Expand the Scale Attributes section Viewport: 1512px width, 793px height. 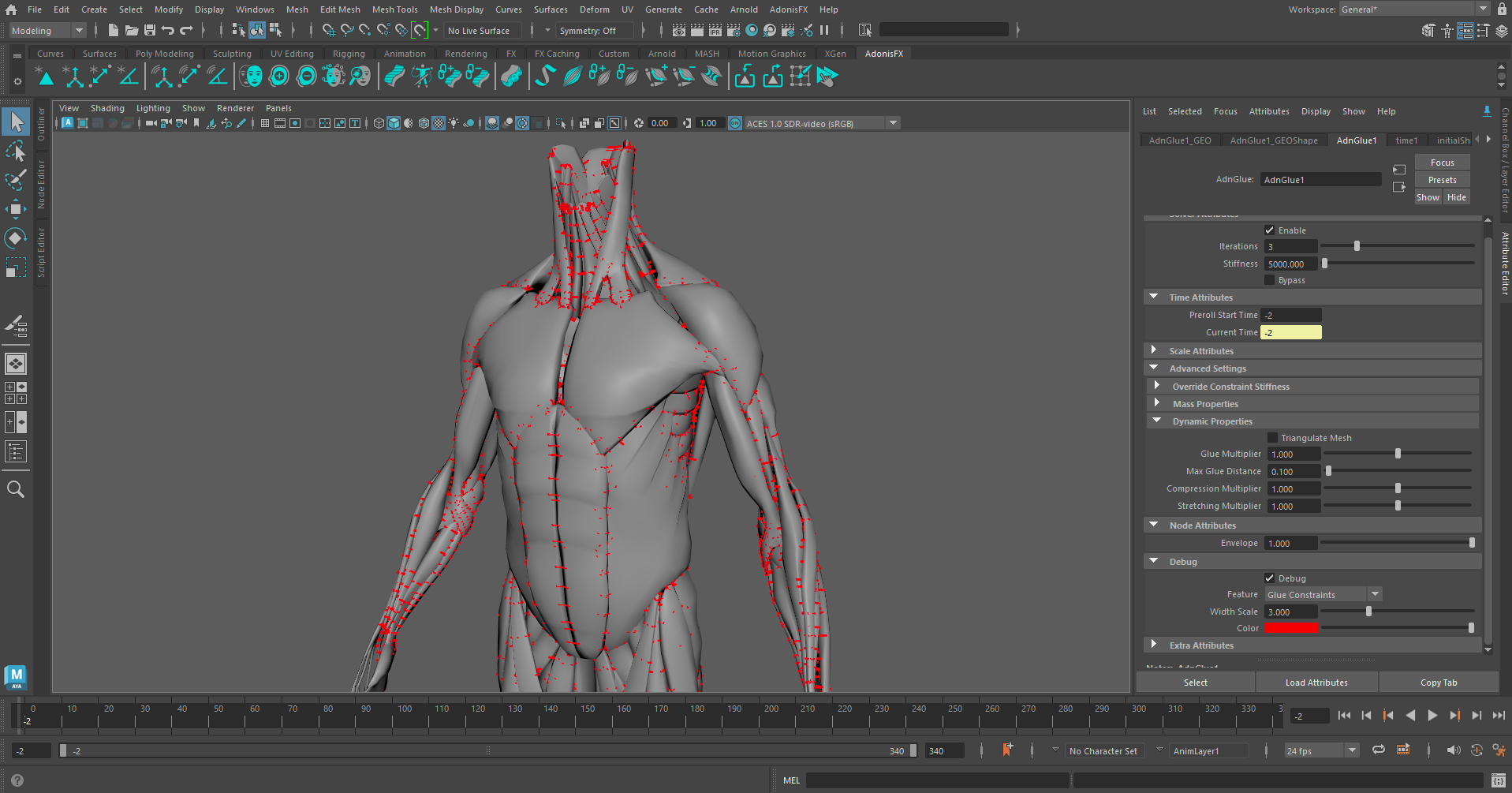click(x=1312, y=351)
